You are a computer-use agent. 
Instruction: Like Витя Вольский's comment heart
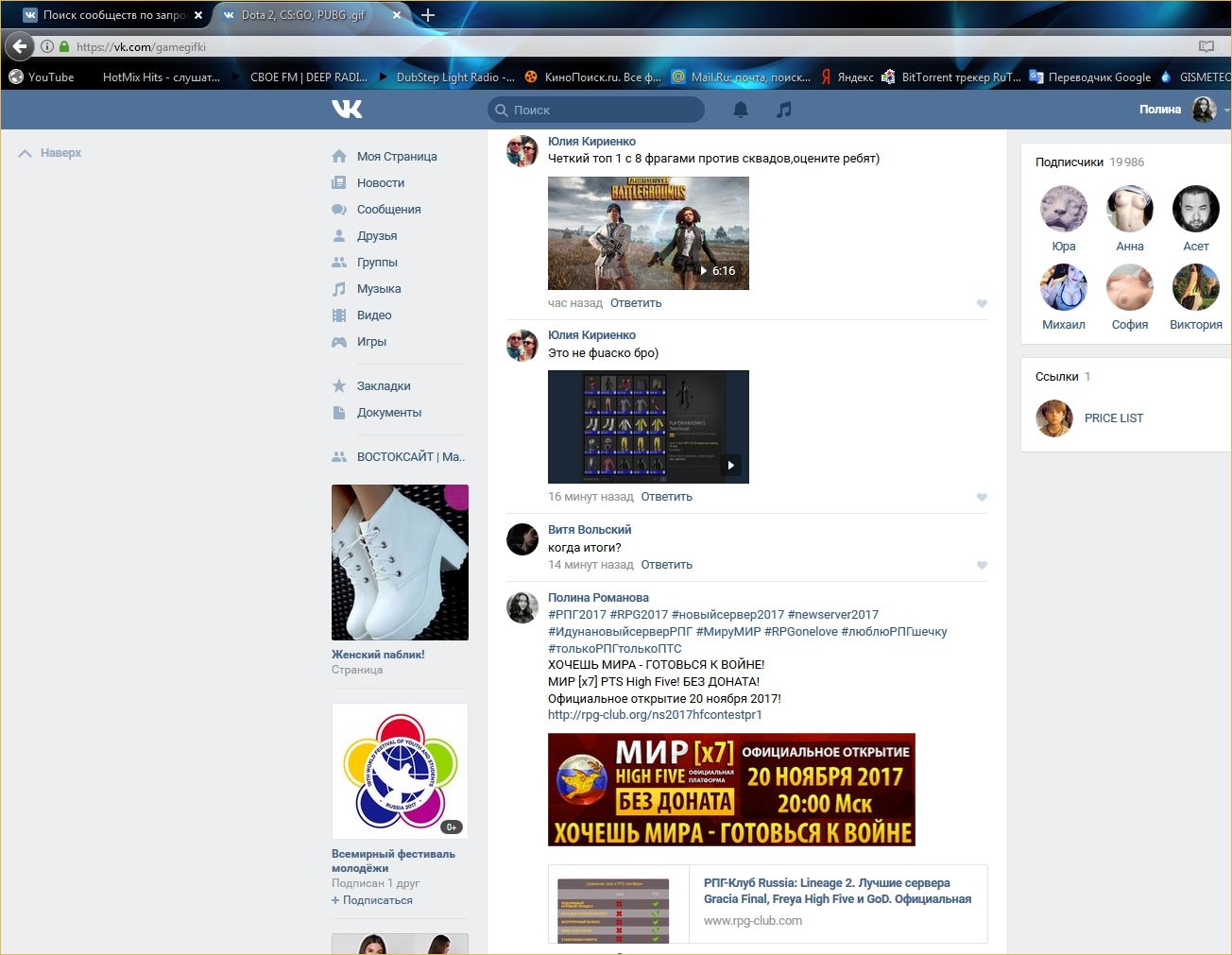click(982, 566)
